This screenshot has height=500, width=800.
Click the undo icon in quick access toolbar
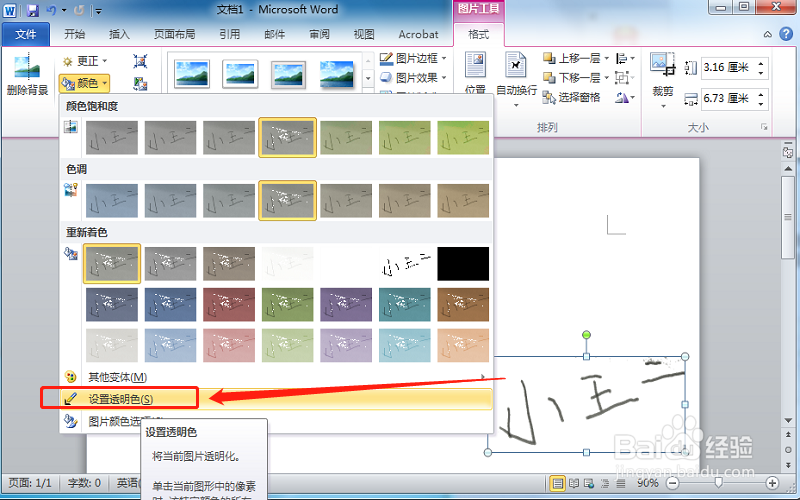point(51,10)
